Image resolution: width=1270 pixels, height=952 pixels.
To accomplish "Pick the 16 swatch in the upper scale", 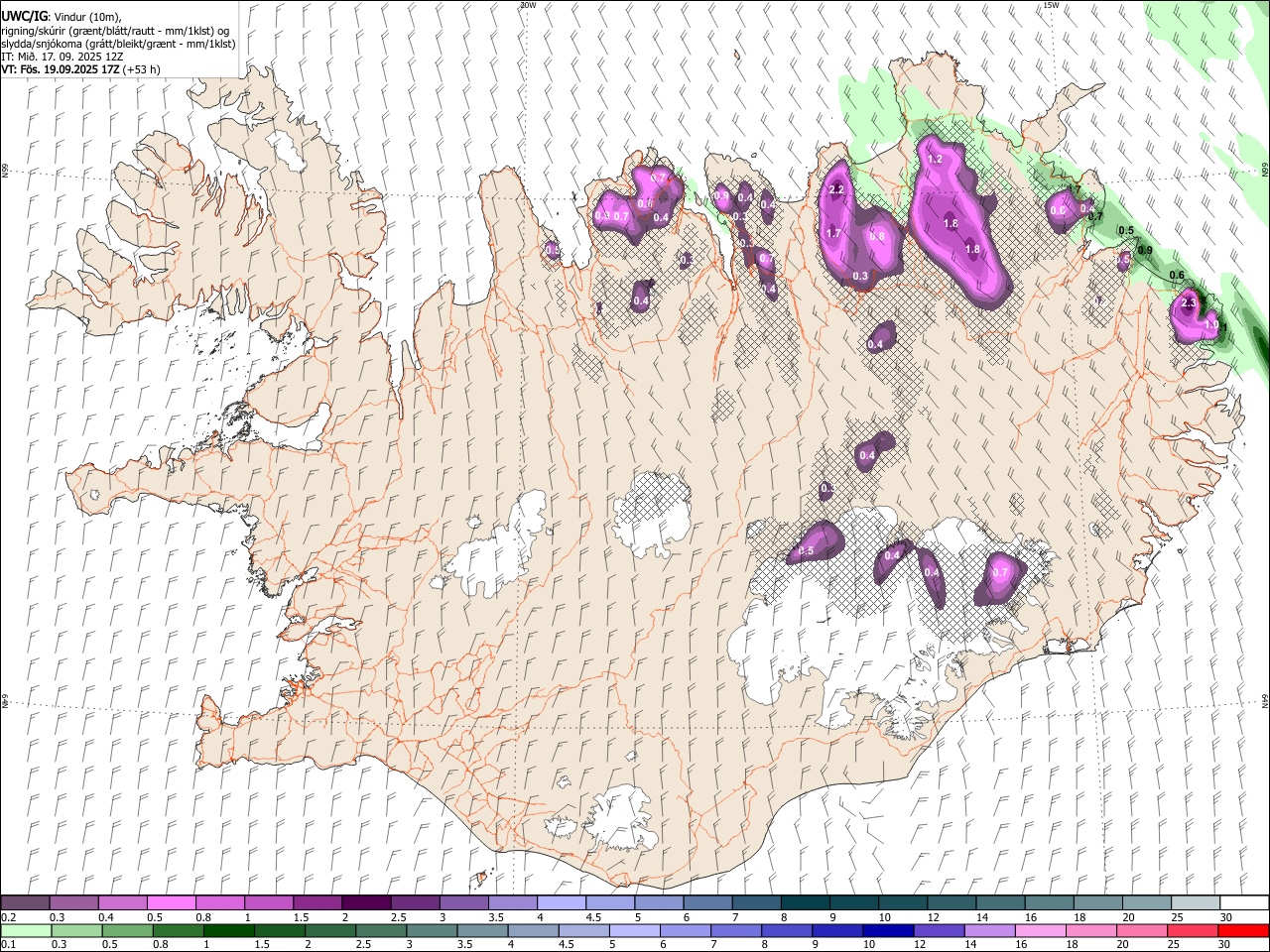I will (x=1050, y=902).
